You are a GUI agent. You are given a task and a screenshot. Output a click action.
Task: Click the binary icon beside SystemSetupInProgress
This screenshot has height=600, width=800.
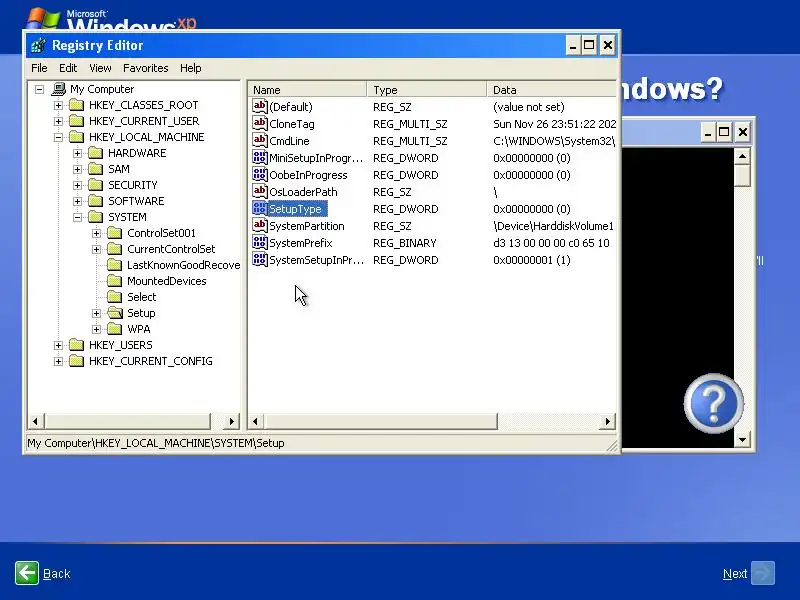[x=260, y=260]
